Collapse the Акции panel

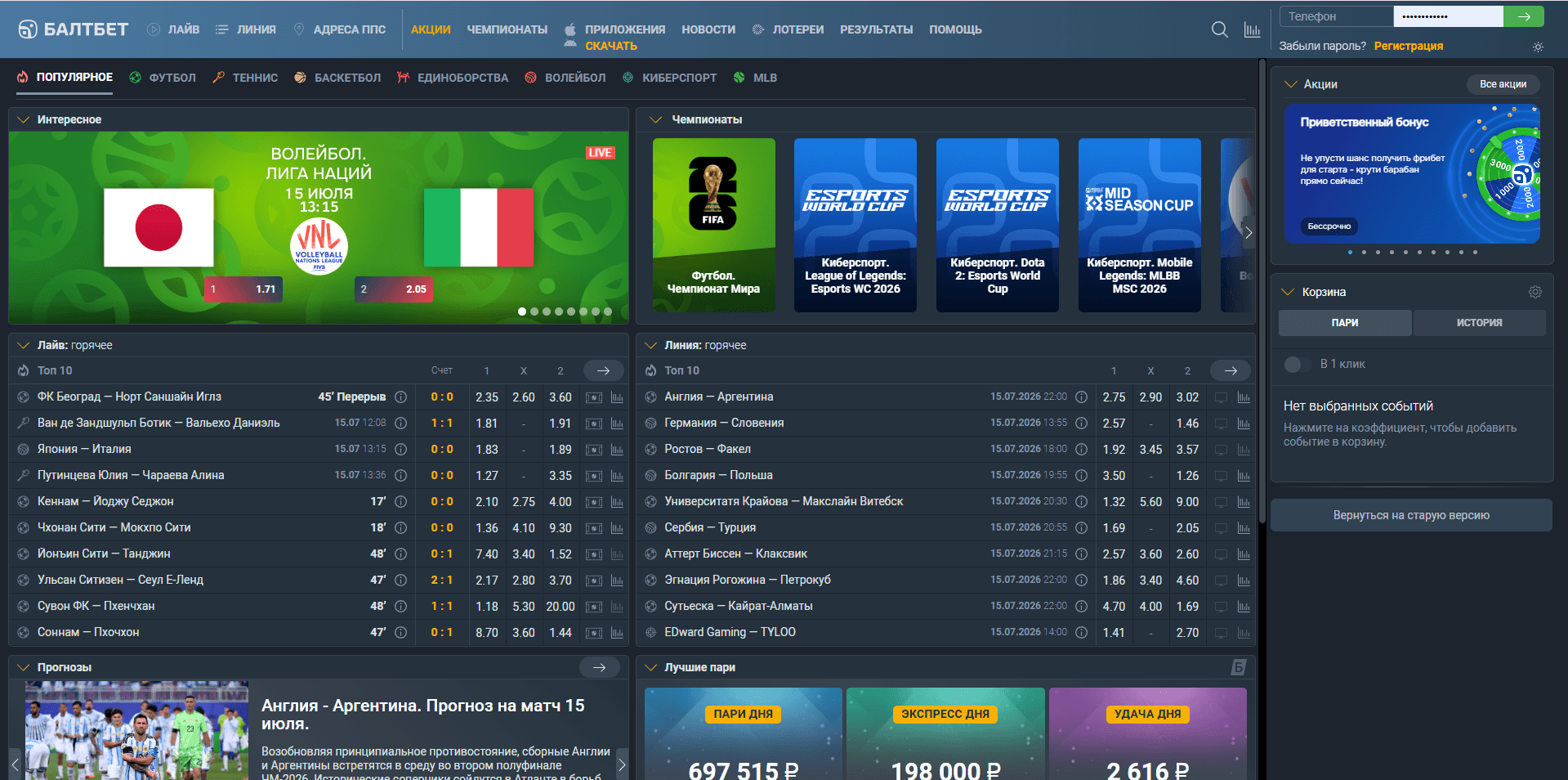[1291, 84]
